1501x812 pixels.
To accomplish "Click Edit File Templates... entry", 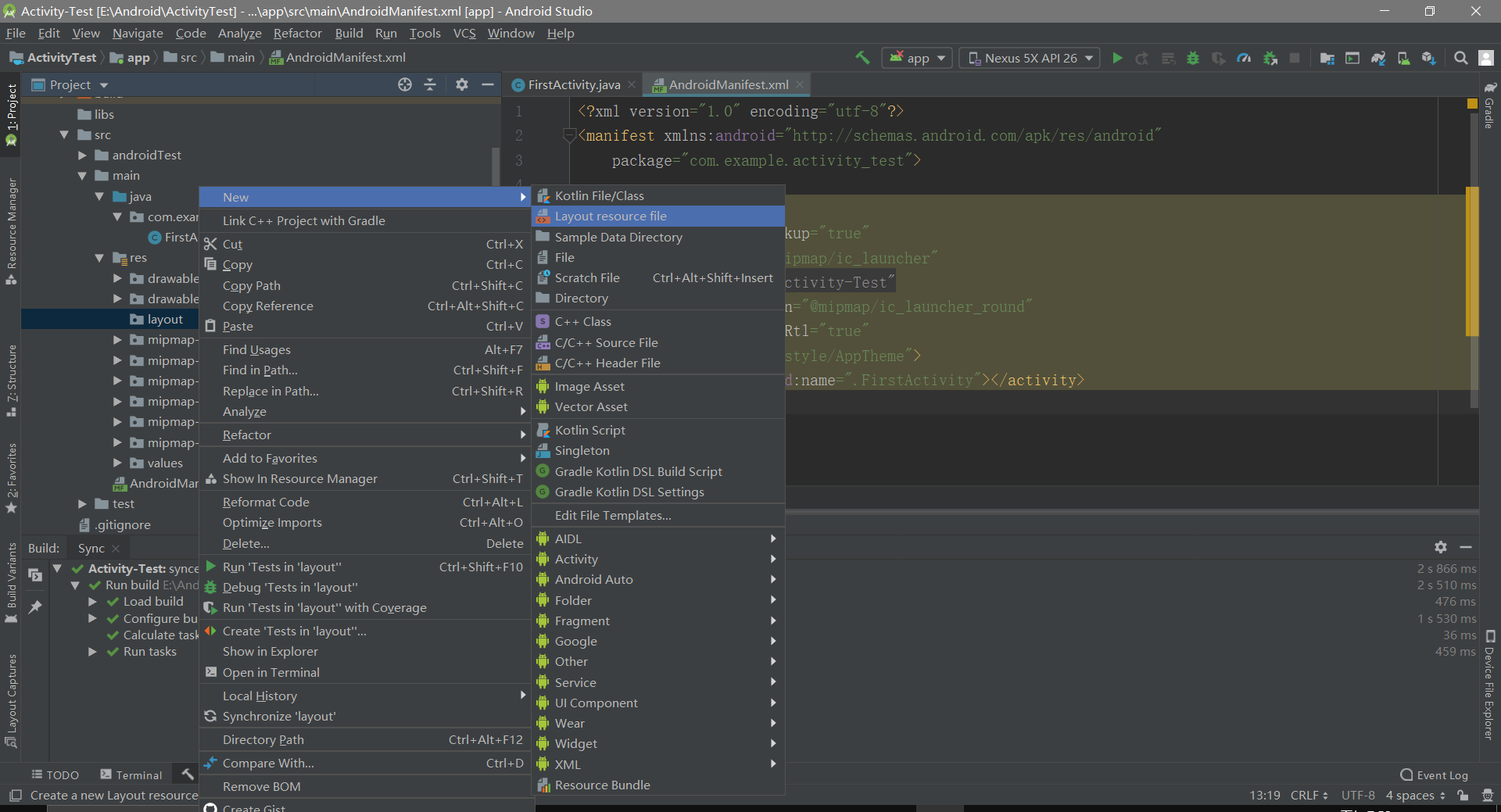I will 658,516.
